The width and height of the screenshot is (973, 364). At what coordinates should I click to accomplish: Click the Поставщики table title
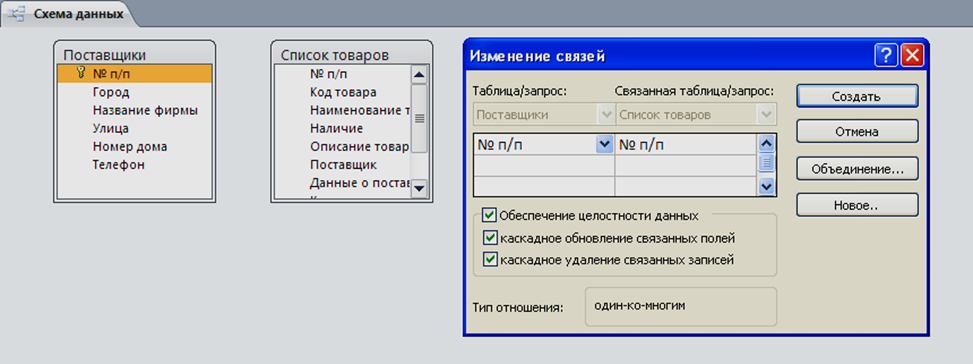coord(105,55)
